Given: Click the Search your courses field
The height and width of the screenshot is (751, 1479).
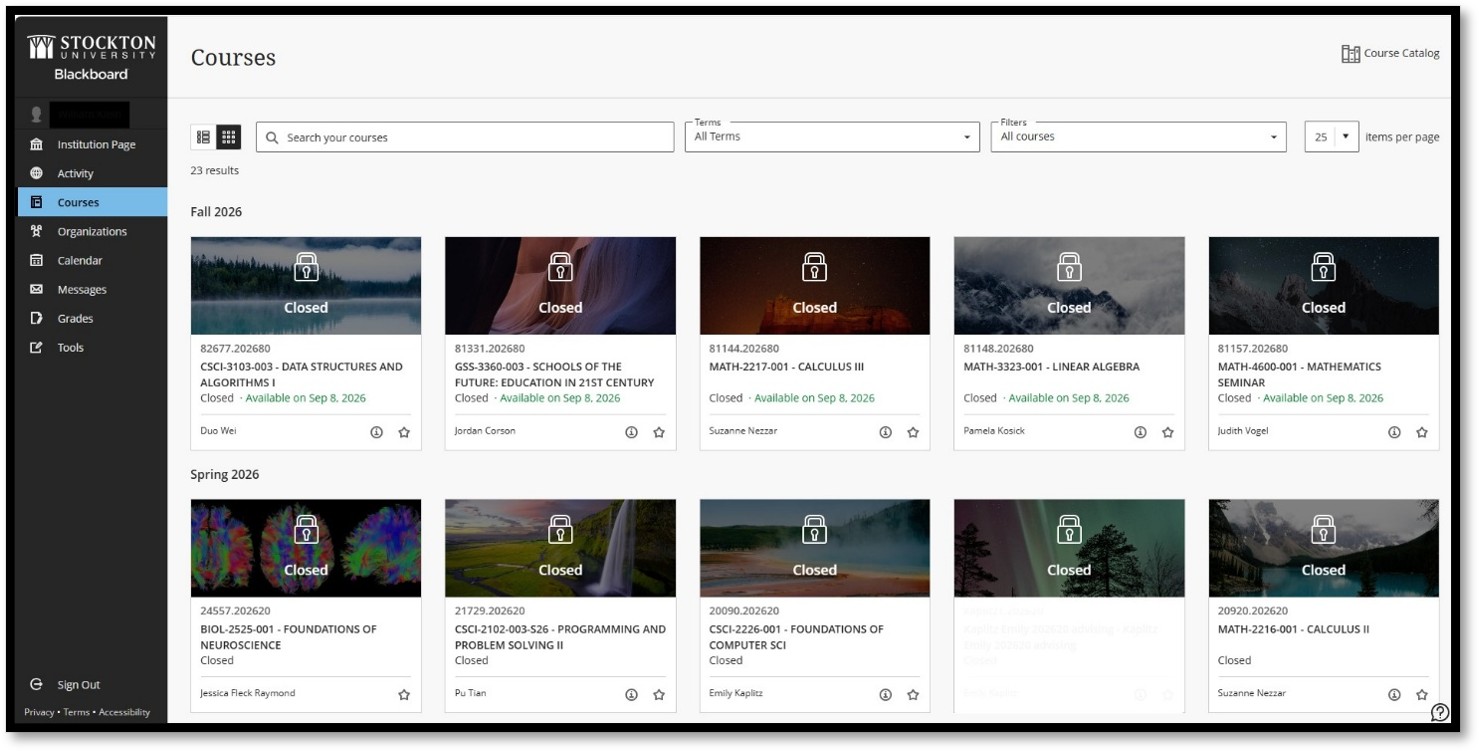Looking at the screenshot, I should click(x=465, y=137).
